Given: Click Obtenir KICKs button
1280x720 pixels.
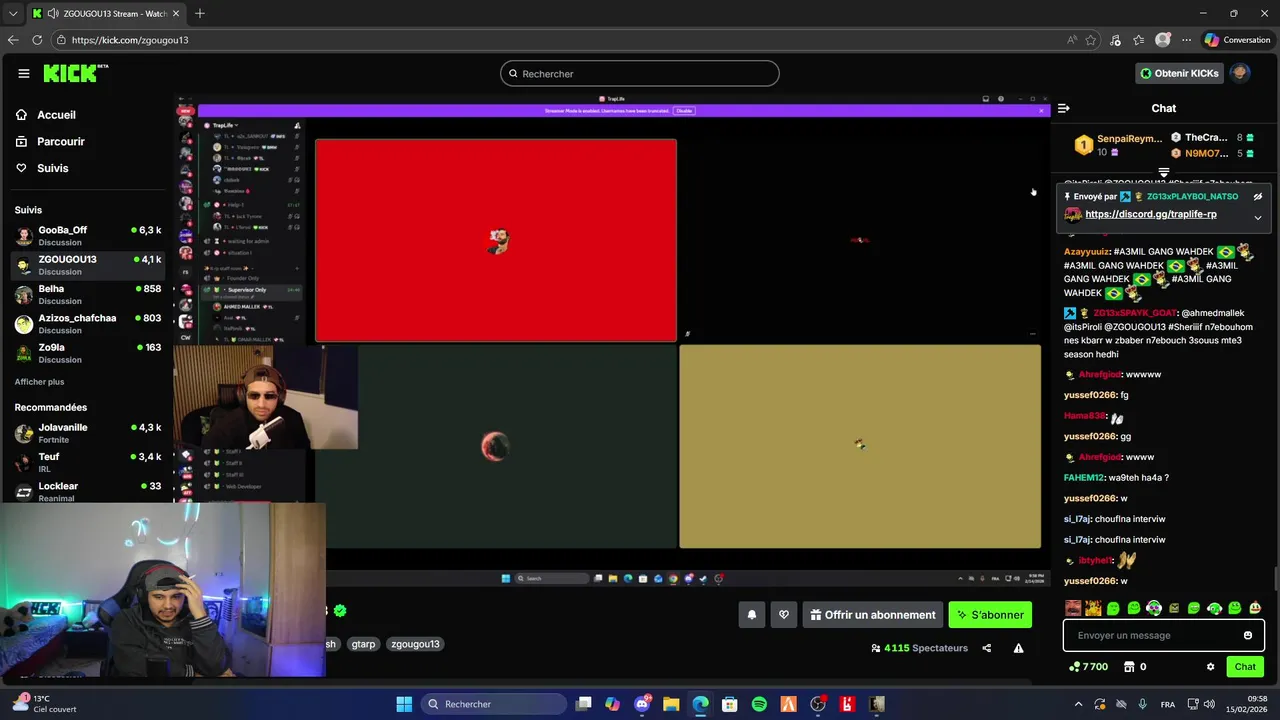Looking at the screenshot, I should (1179, 73).
